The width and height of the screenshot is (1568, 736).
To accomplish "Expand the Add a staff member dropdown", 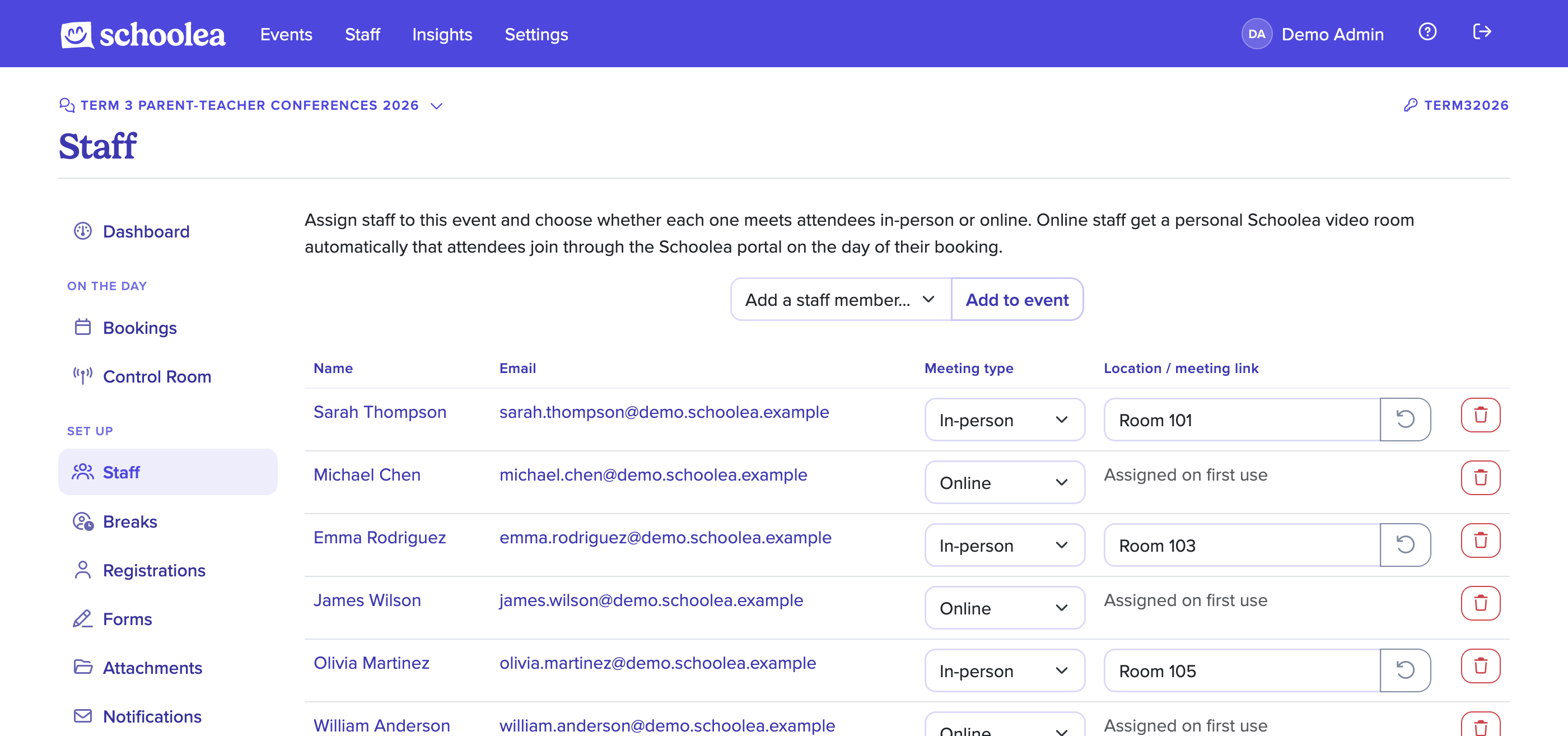I will (x=841, y=300).
